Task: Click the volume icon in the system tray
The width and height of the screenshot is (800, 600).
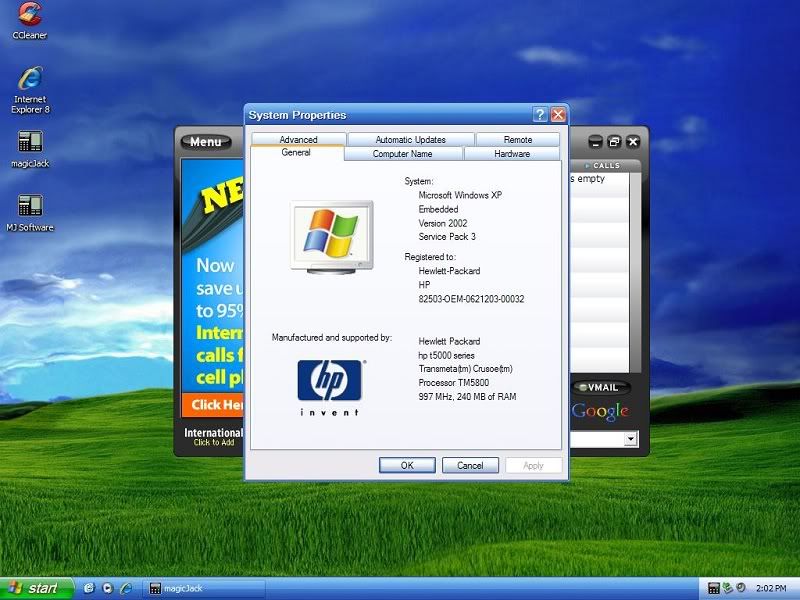Action: pos(741,588)
